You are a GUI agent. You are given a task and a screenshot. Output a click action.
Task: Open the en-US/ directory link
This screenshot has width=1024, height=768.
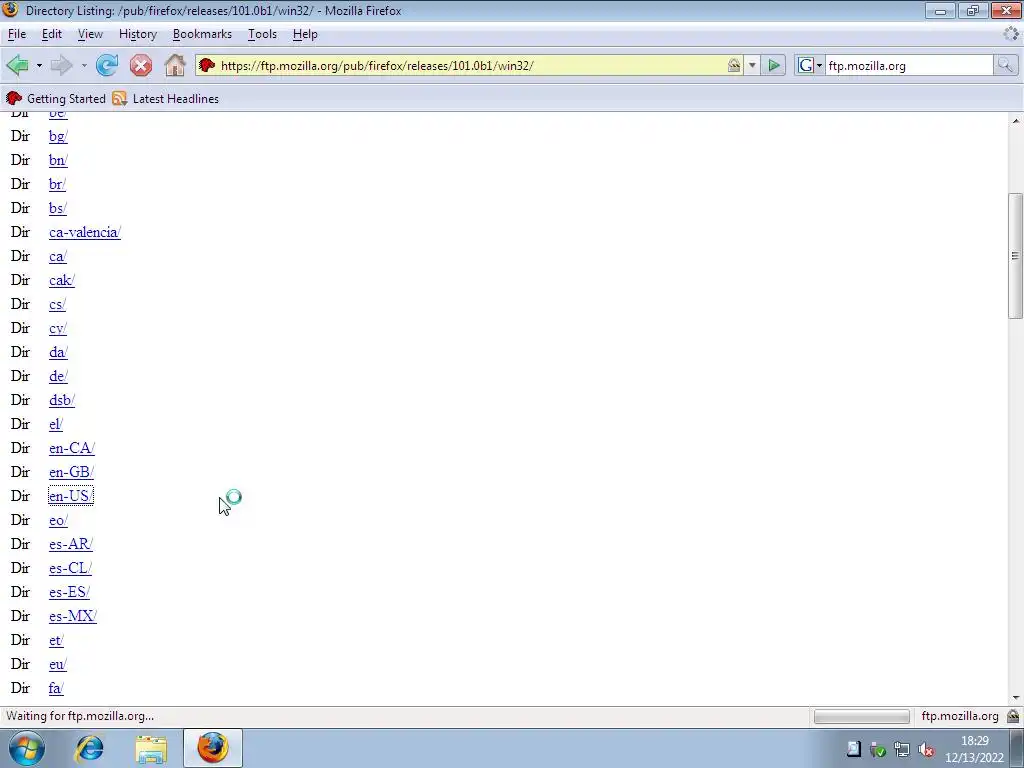click(x=71, y=496)
